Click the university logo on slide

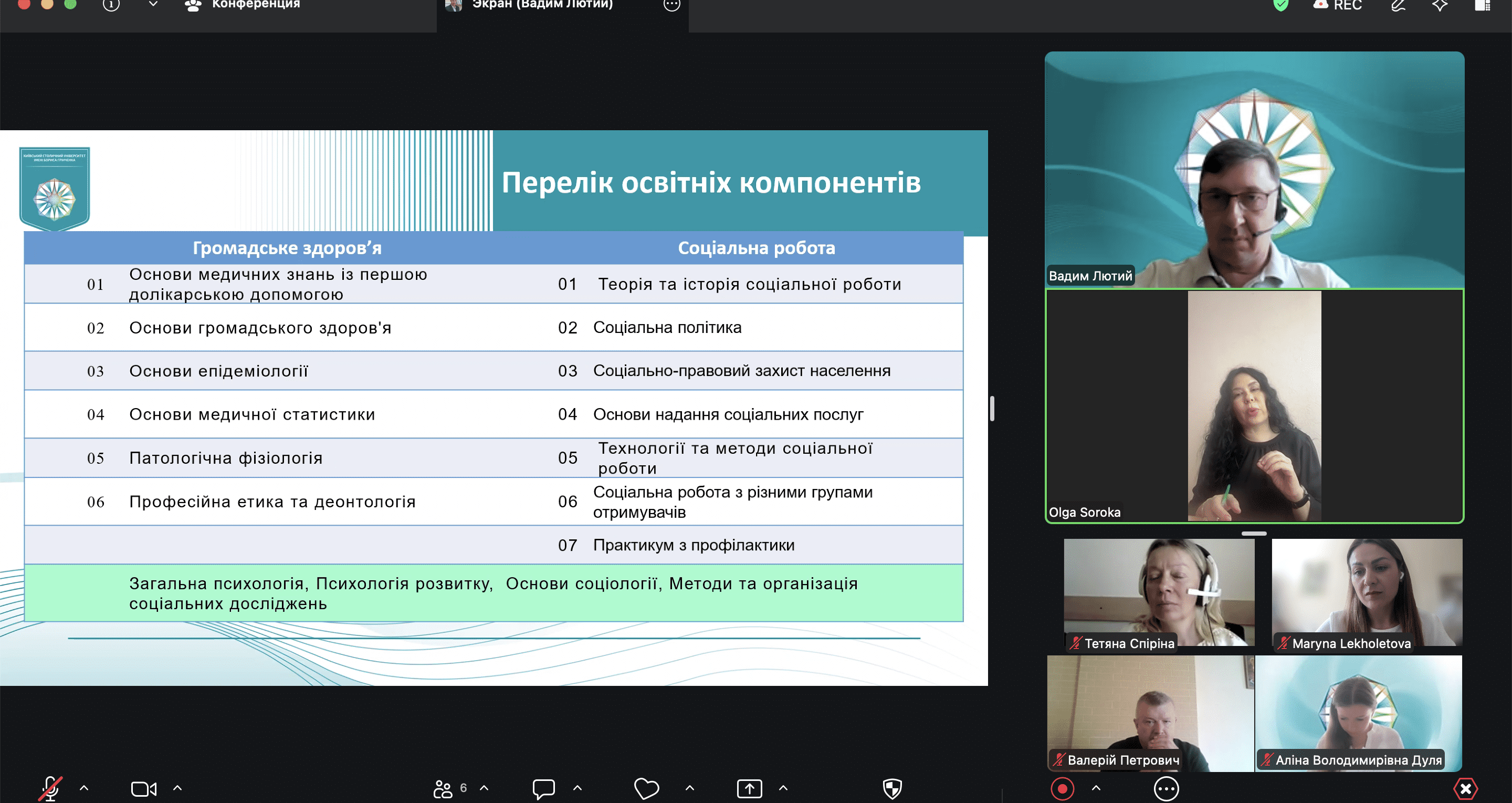[x=55, y=189]
